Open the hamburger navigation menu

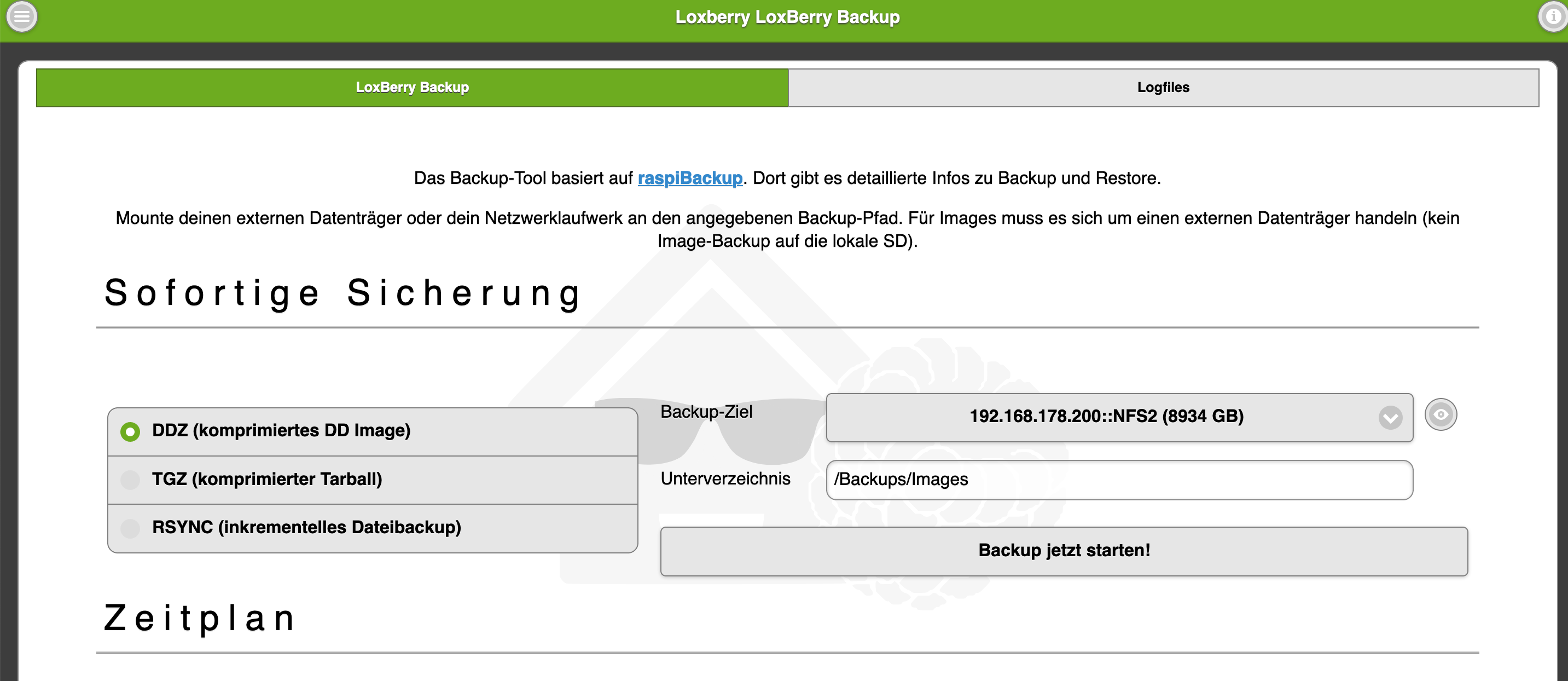pyautogui.click(x=22, y=16)
